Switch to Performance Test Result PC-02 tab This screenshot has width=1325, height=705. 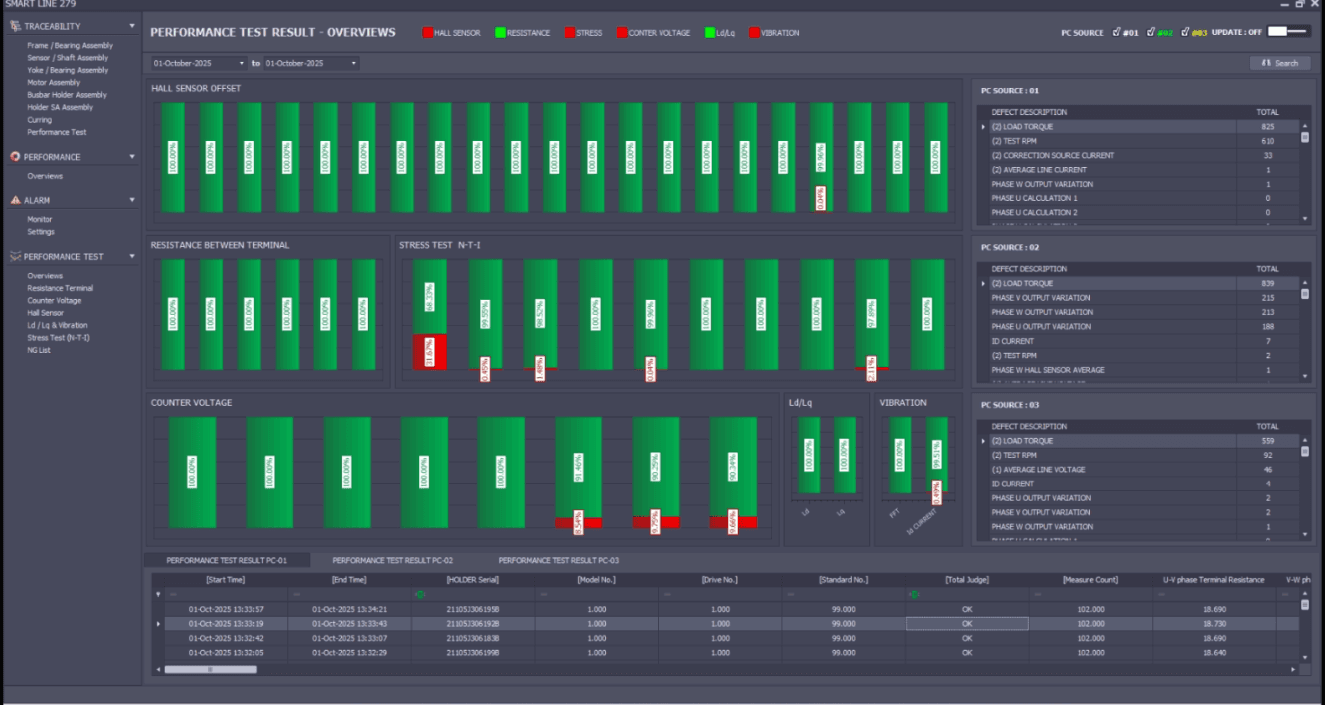click(393, 561)
